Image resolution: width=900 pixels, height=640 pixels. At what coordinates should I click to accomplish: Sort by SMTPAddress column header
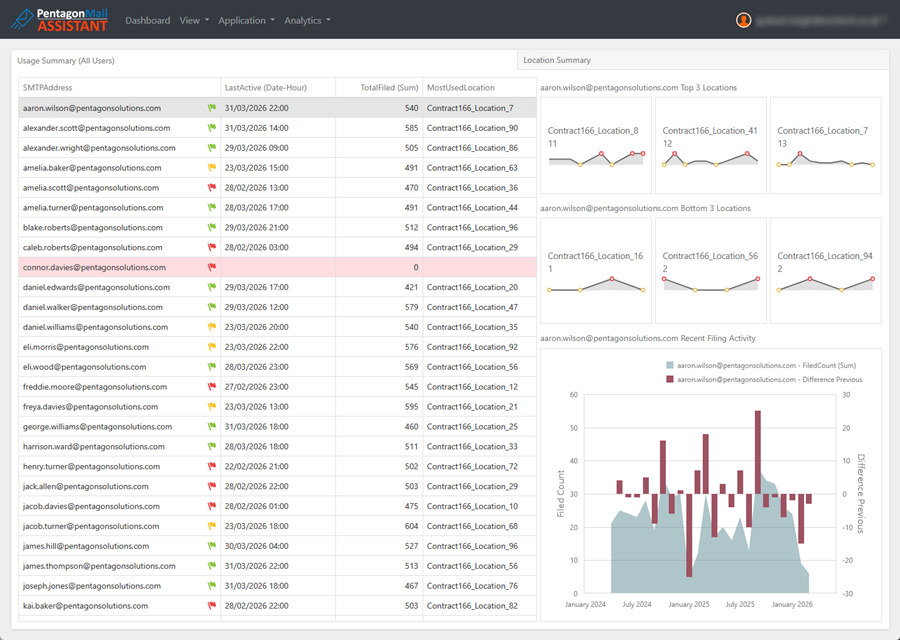(48, 88)
